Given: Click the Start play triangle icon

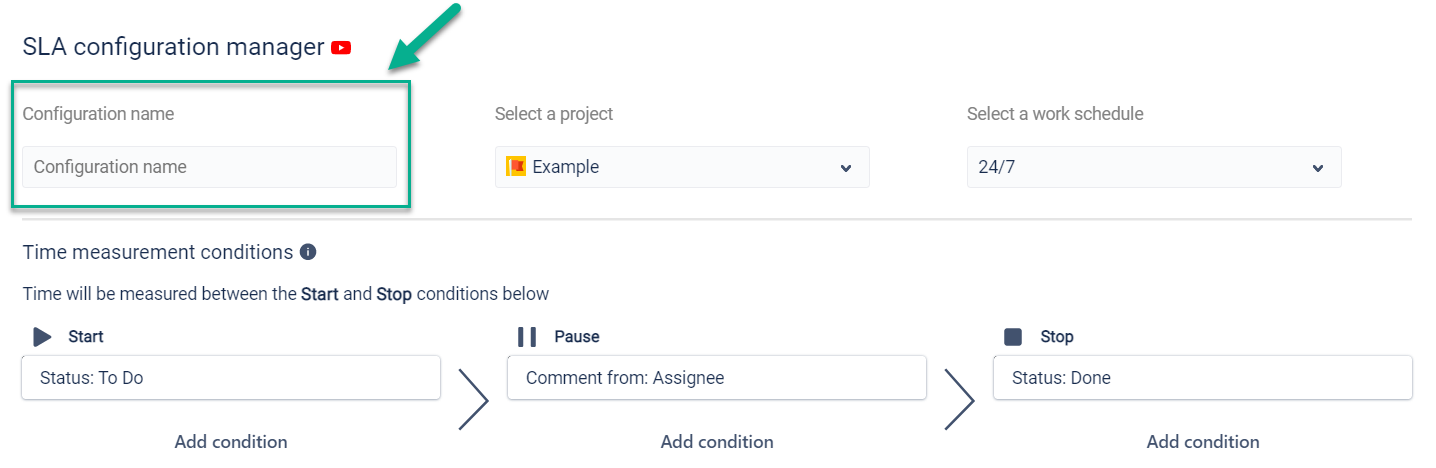Looking at the screenshot, I should point(42,337).
